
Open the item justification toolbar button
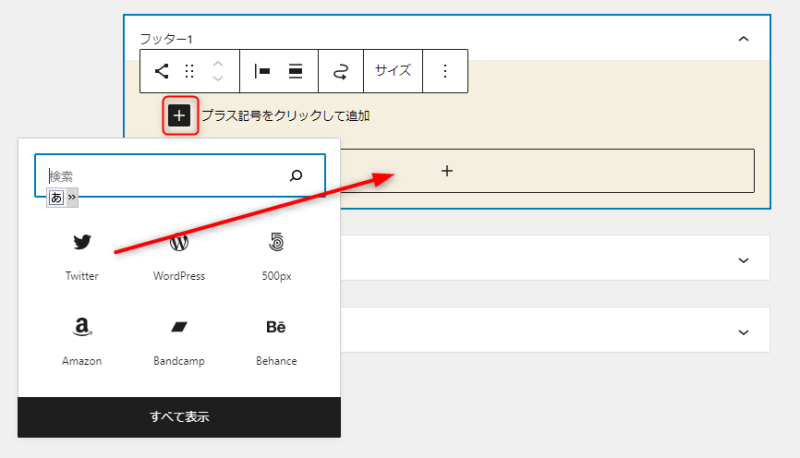[x=262, y=71]
